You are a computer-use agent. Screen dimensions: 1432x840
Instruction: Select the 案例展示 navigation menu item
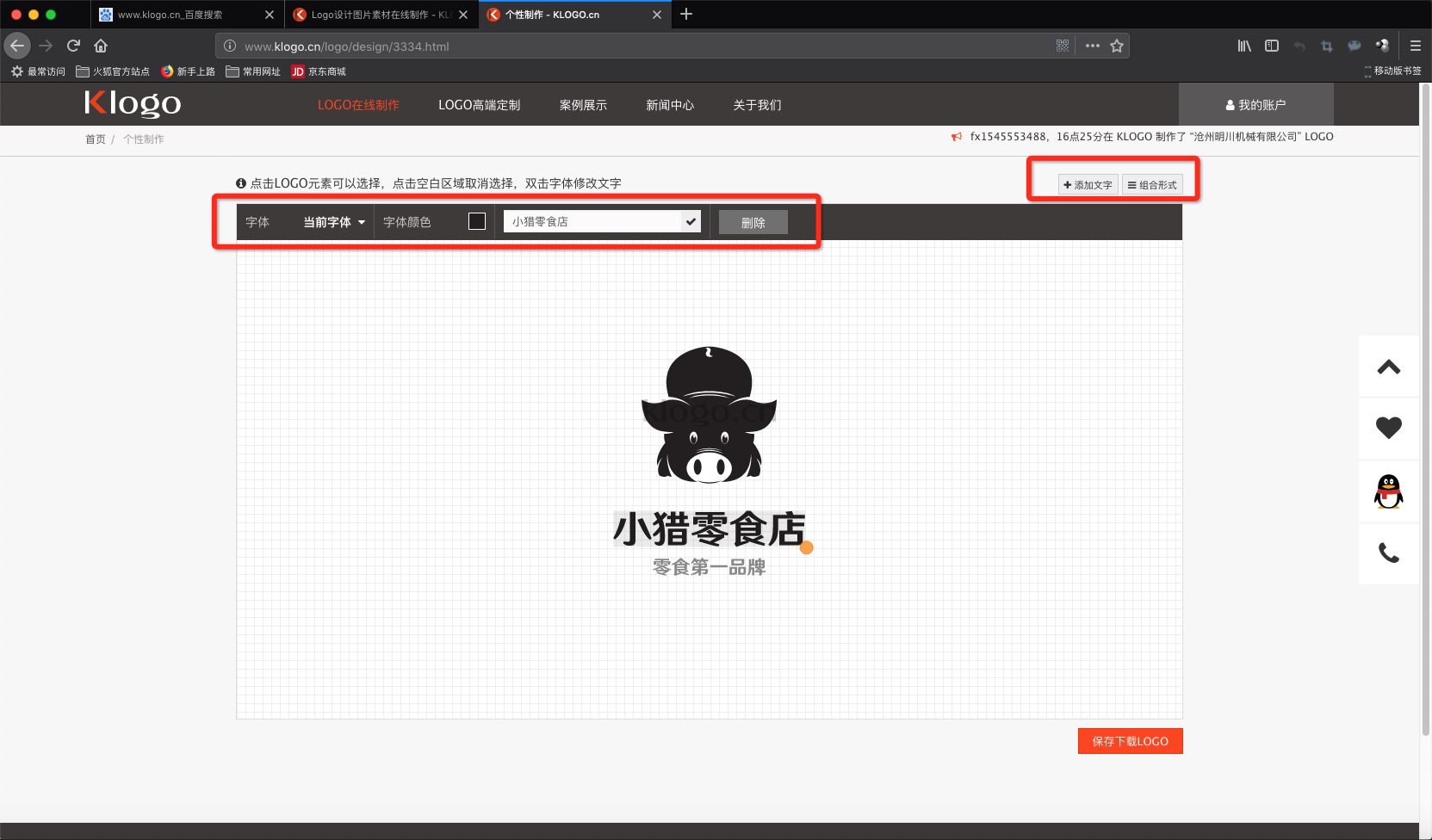(x=582, y=104)
